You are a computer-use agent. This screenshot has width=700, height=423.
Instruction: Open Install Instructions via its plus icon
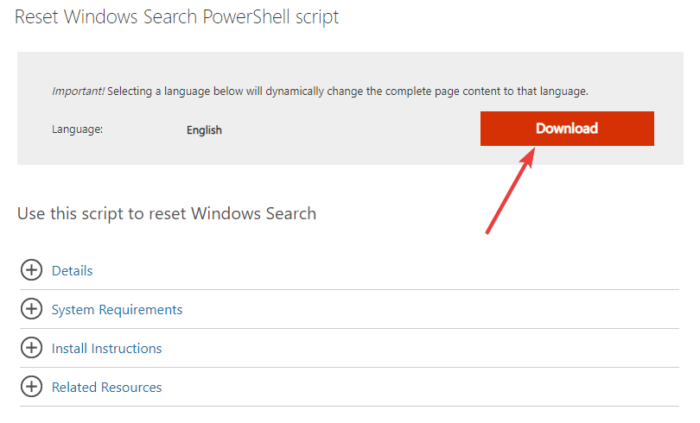point(32,348)
